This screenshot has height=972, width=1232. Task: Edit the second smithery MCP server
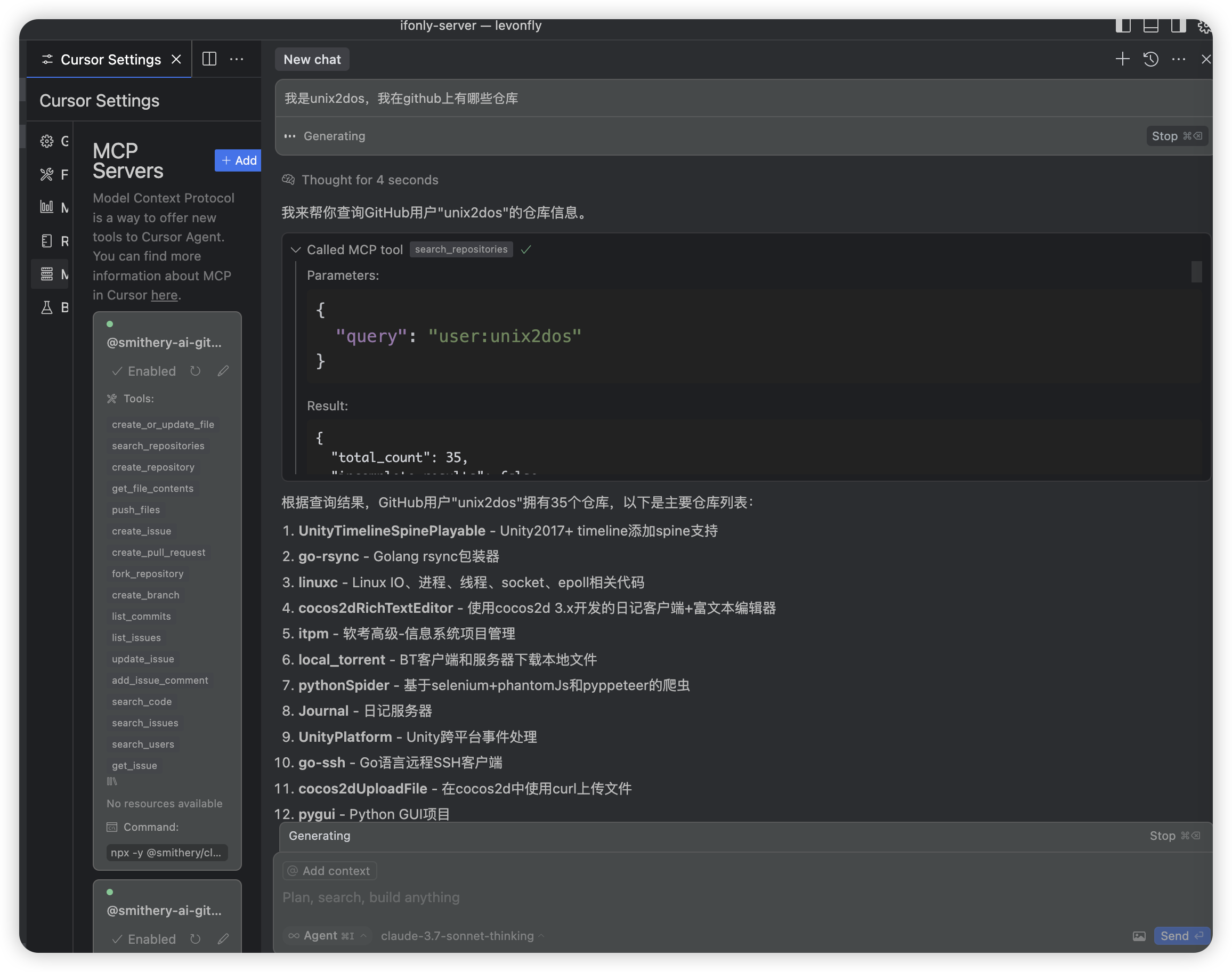click(223, 939)
